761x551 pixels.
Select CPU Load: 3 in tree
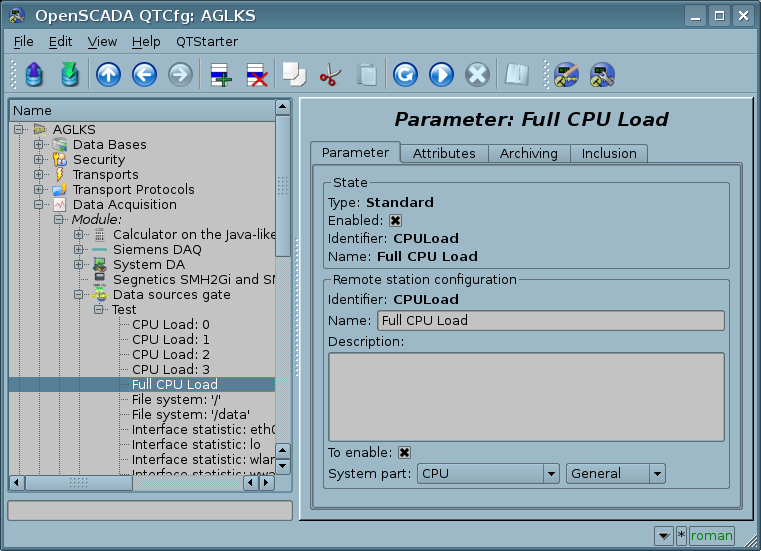(x=170, y=370)
